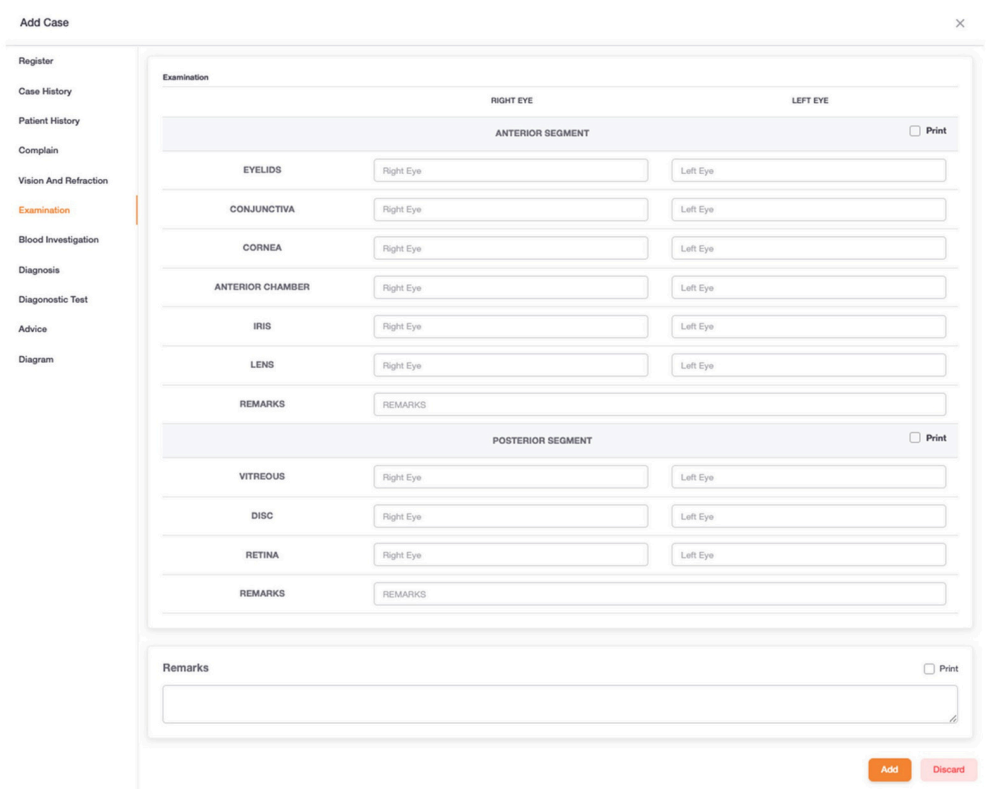Click the Lens Left Eye field
The width and height of the screenshot is (989, 789).
[808, 366]
